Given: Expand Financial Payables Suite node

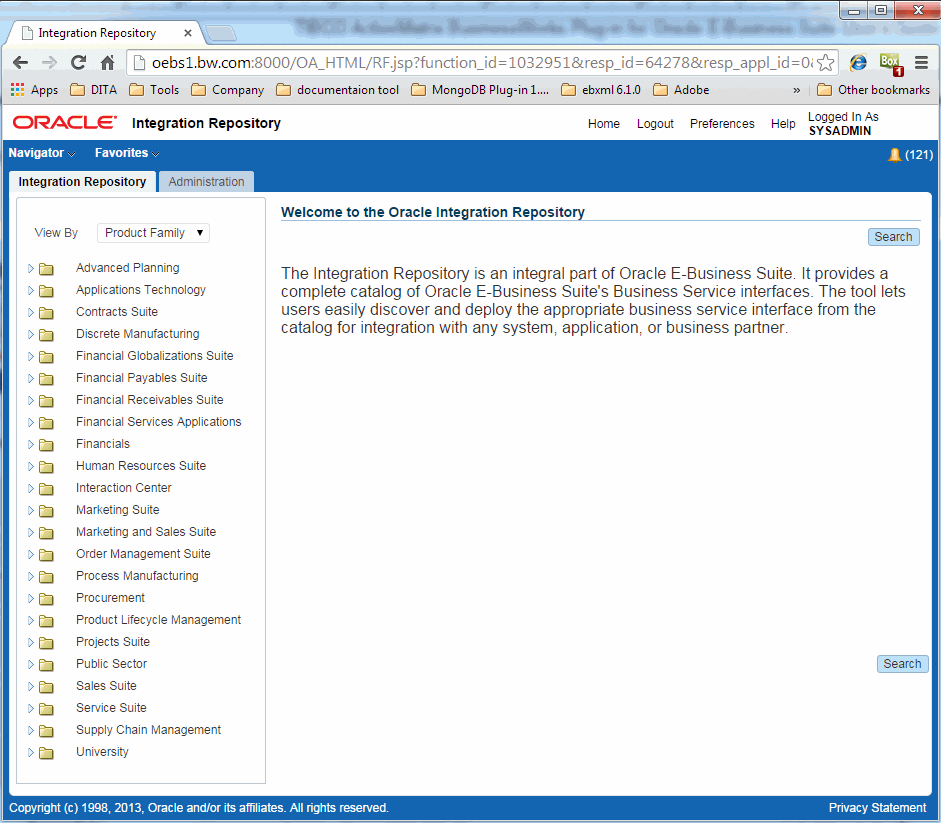Looking at the screenshot, I should click(x=31, y=379).
